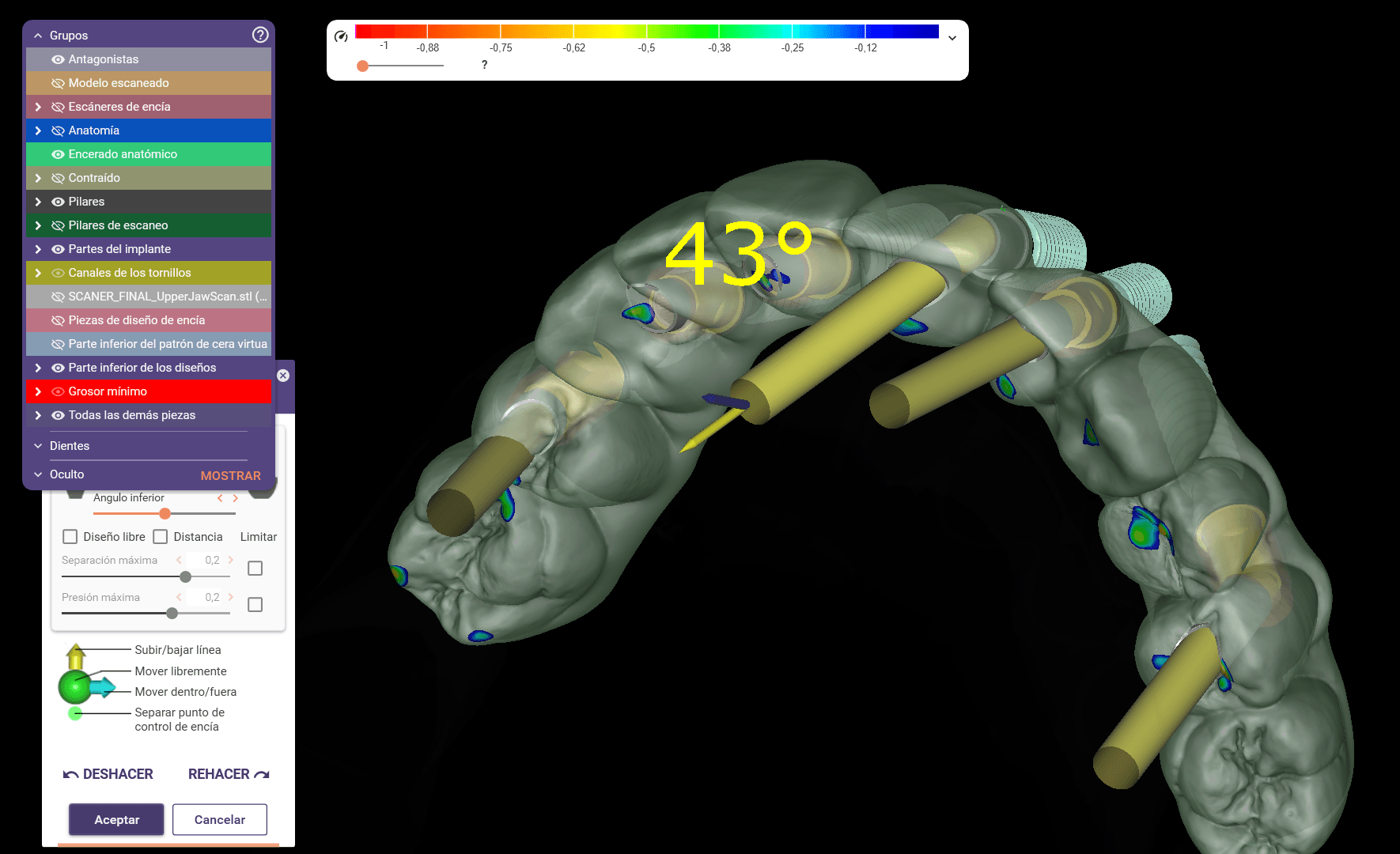1400x854 pixels.
Task: Toggle the Dientes section chevron
Action: (x=38, y=446)
